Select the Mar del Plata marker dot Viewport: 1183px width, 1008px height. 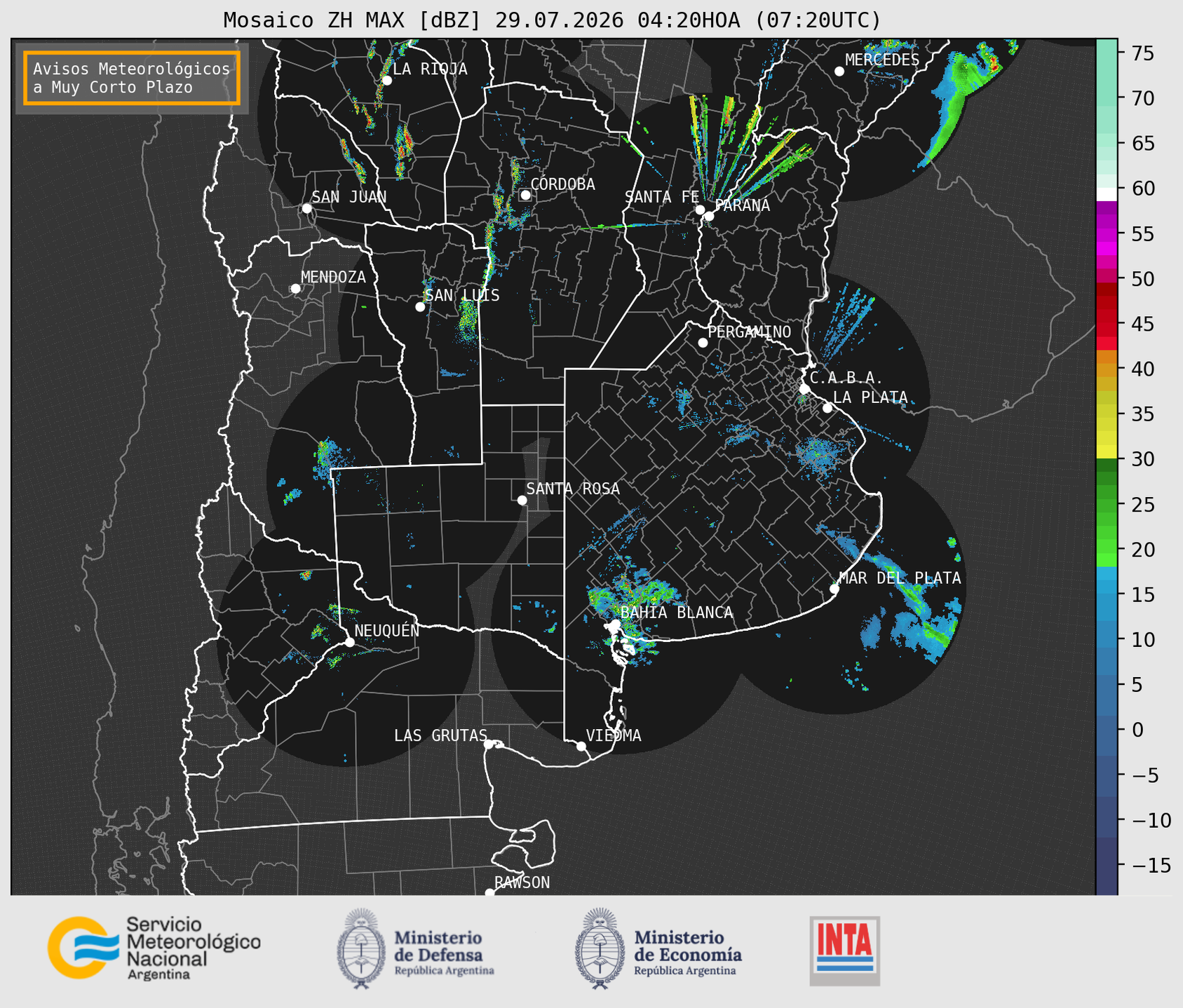pos(834,589)
